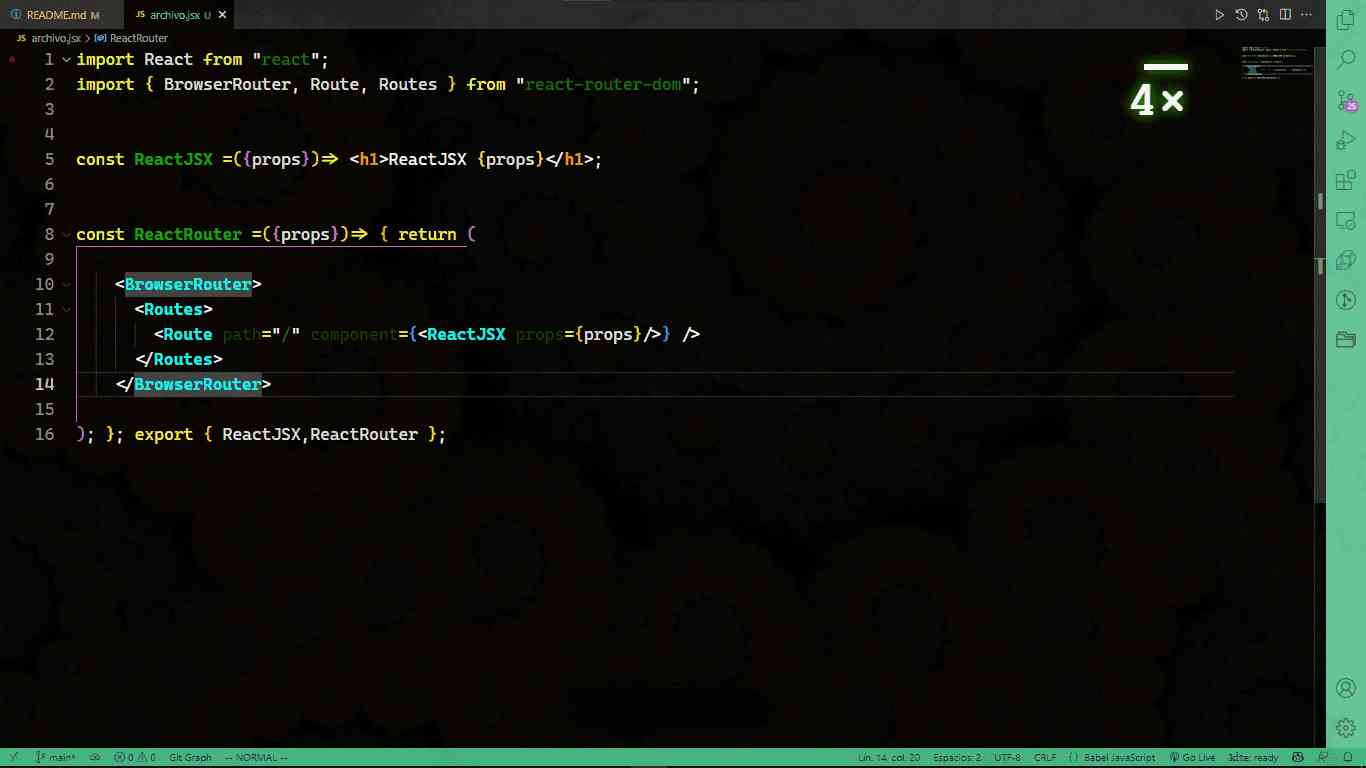Open the Git Graph circle icon in activity bar
Screen dimensions: 1366x768
click(x=1346, y=300)
